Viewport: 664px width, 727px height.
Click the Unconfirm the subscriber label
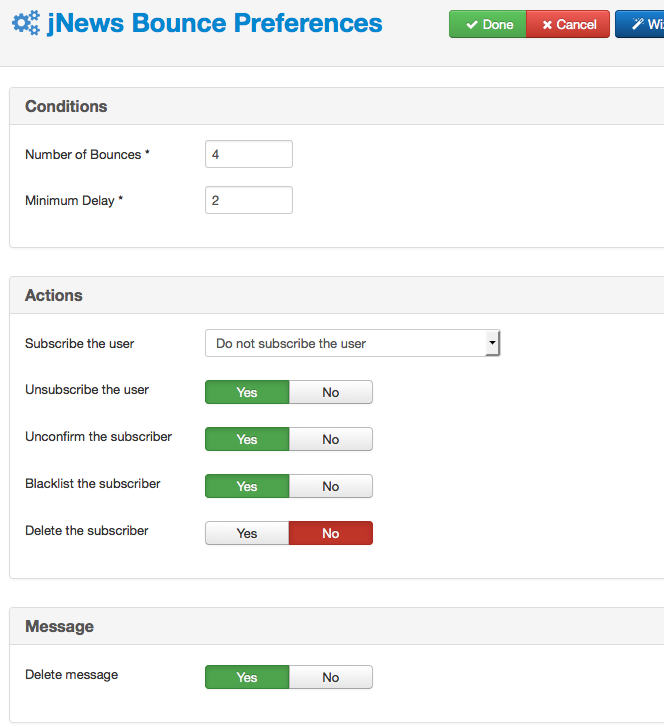point(98,437)
